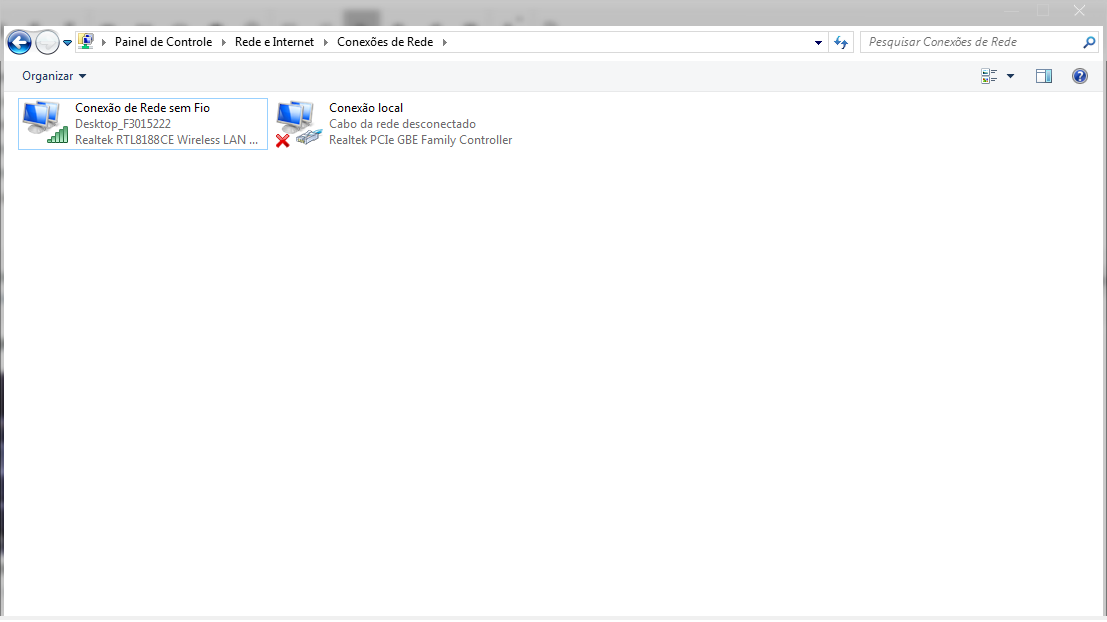Select the Conexão local adapter icon
The width and height of the screenshot is (1107, 622).
point(299,123)
